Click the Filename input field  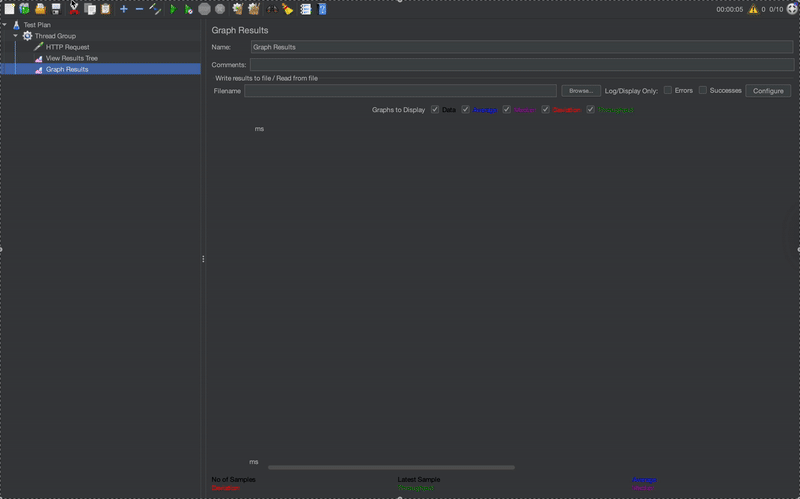[x=400, y=91]
